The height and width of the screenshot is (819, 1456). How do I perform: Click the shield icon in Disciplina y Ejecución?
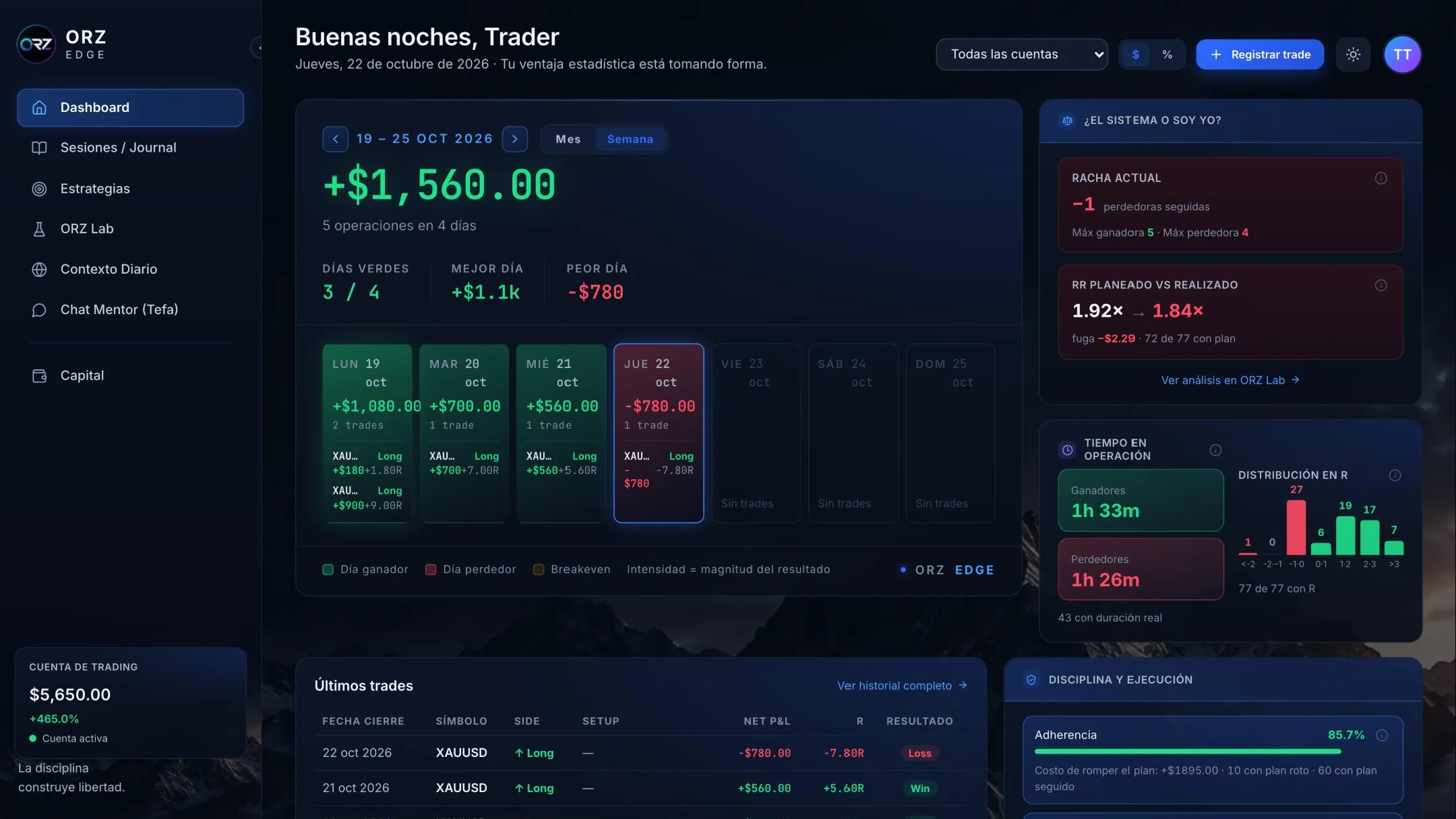pos(1031,680)
